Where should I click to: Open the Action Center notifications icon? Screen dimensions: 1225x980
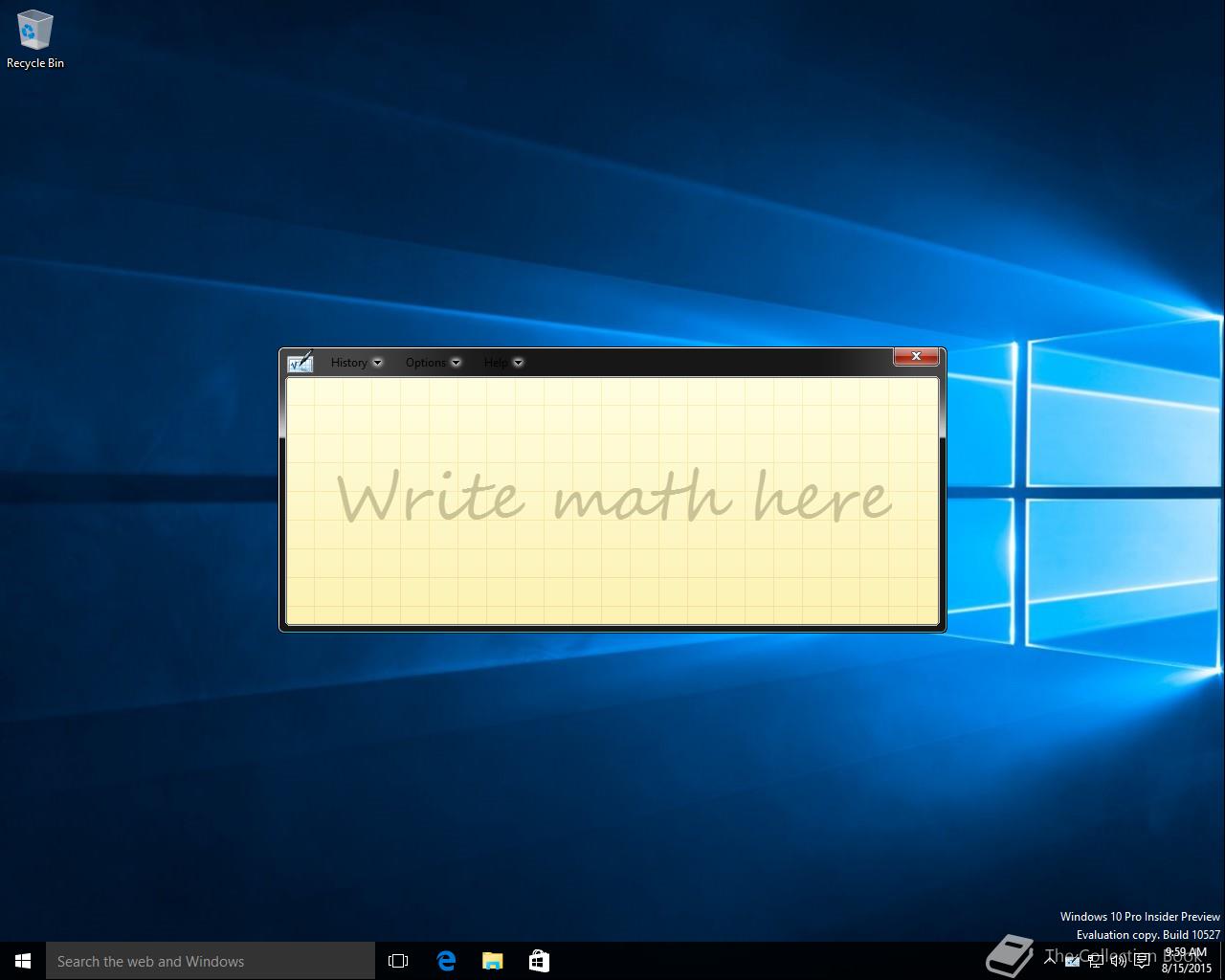pyautogui.click(x=1142, y=961)
